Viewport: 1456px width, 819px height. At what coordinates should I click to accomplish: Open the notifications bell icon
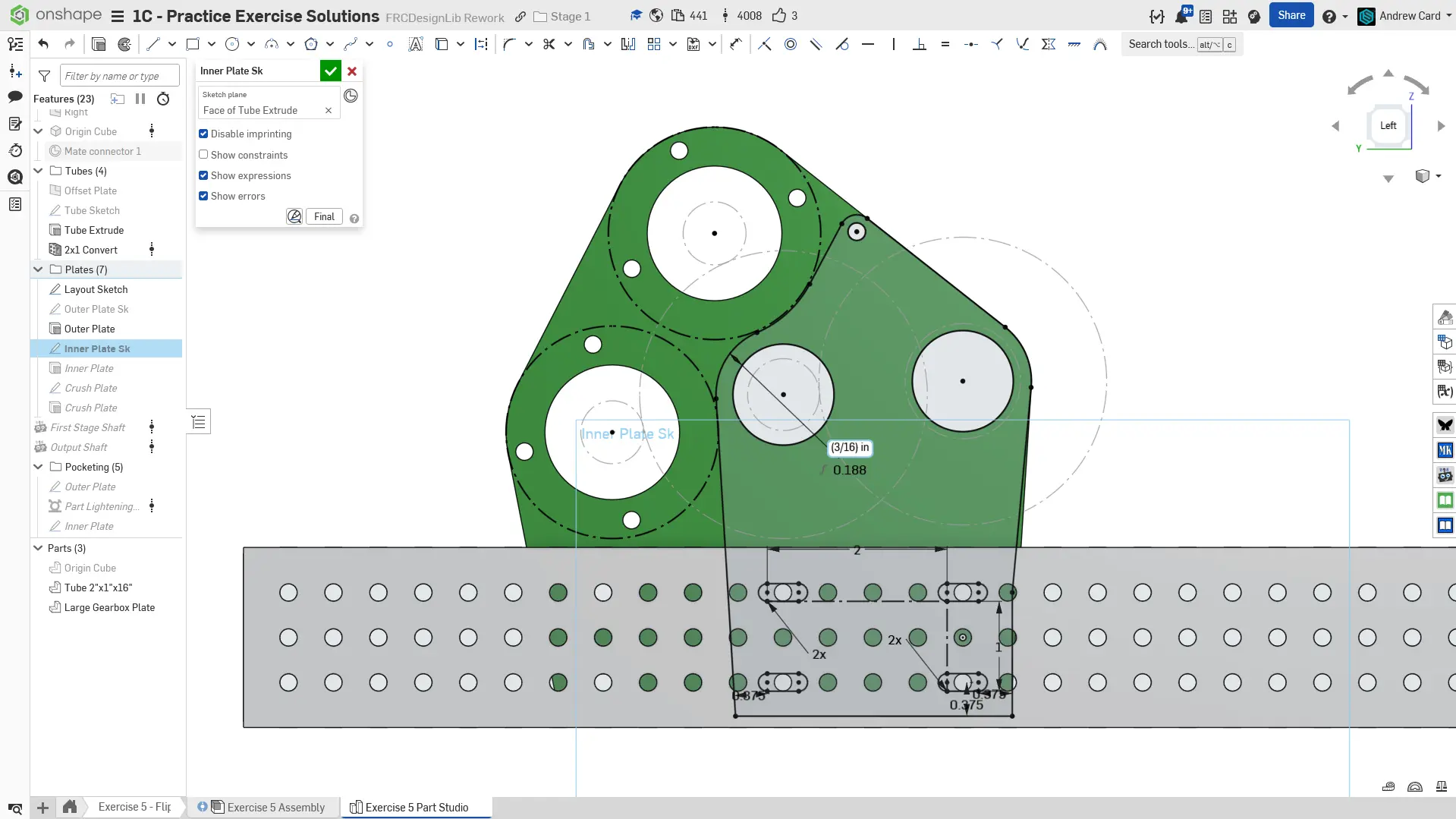(1181, 16)
